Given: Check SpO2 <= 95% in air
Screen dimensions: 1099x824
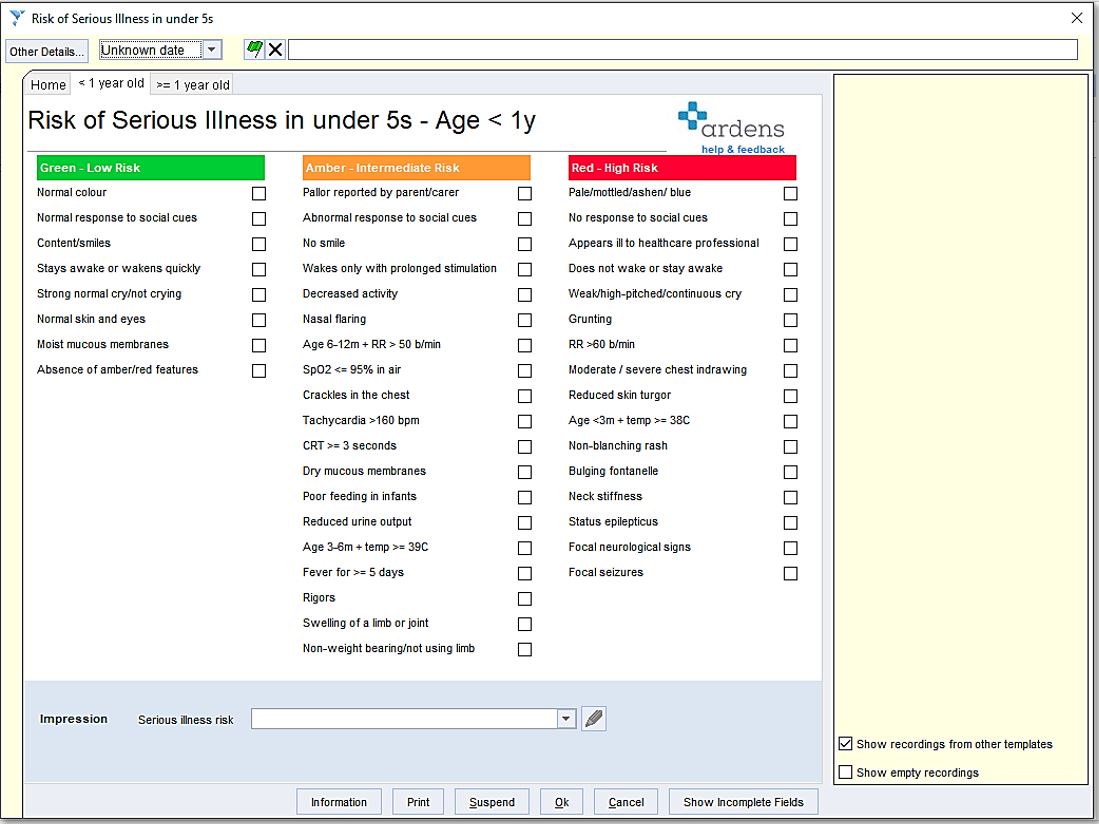Looking at the screenshot, I should click(x=524, y=371).
